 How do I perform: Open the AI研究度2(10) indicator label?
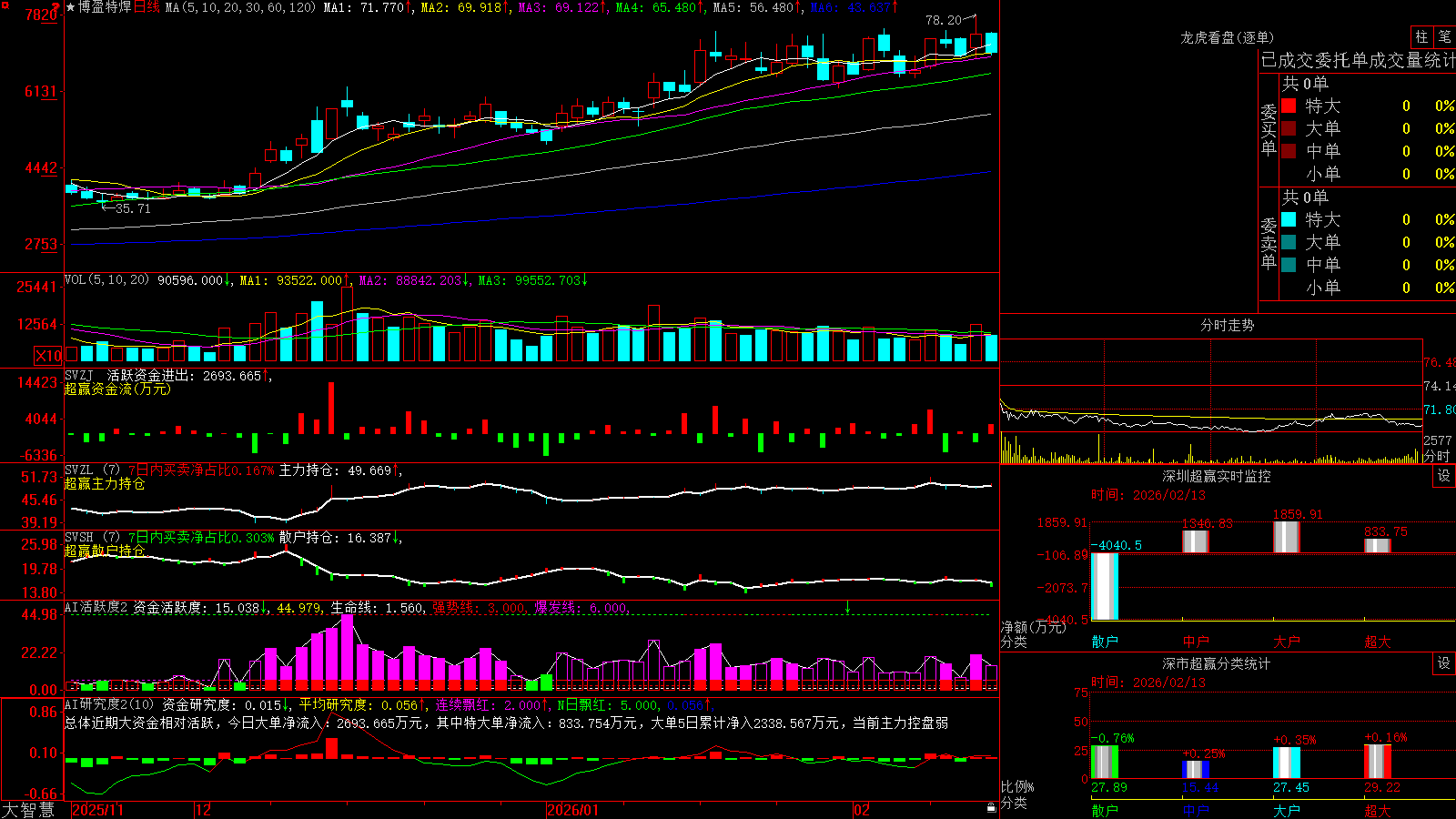click(109, 704)
